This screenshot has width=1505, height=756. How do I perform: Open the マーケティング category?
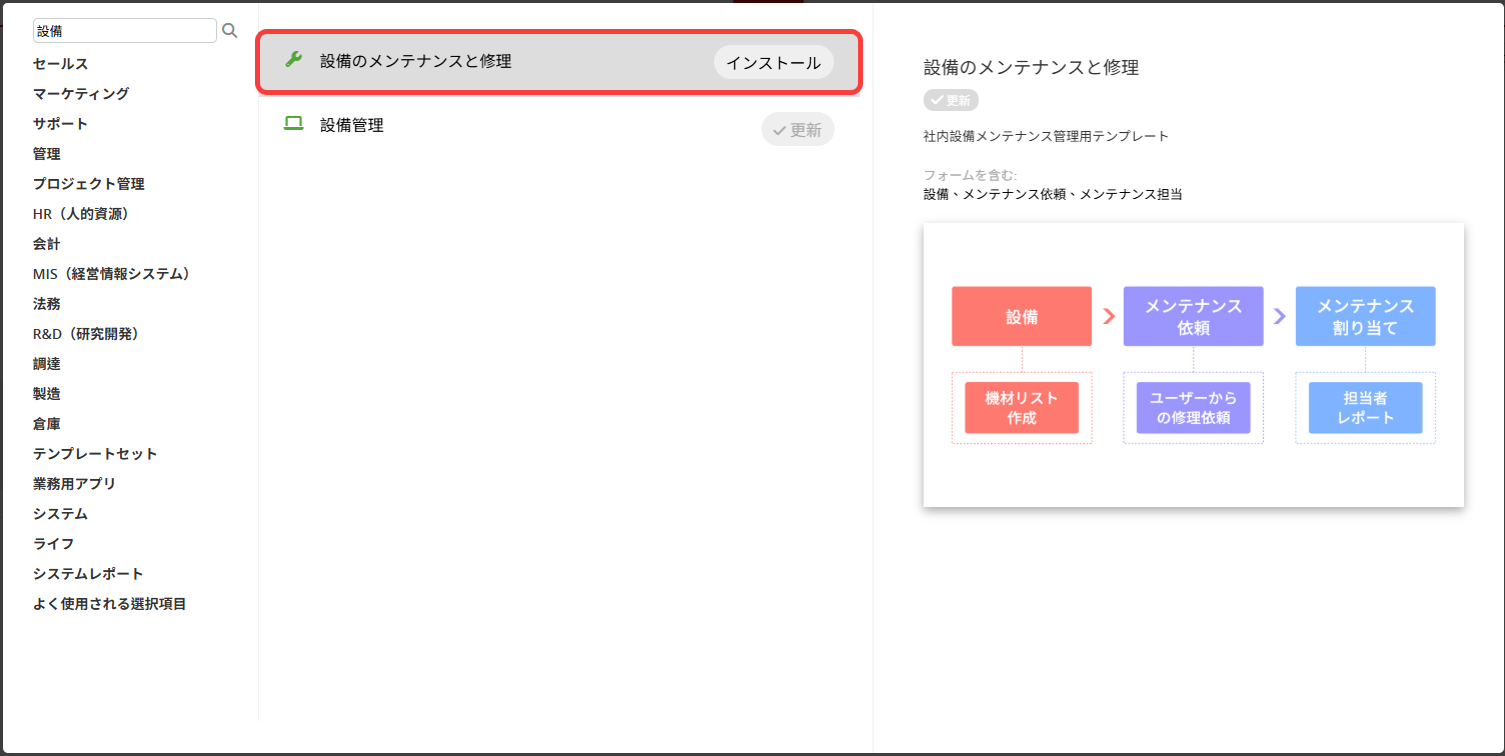[x=81, y=94]
